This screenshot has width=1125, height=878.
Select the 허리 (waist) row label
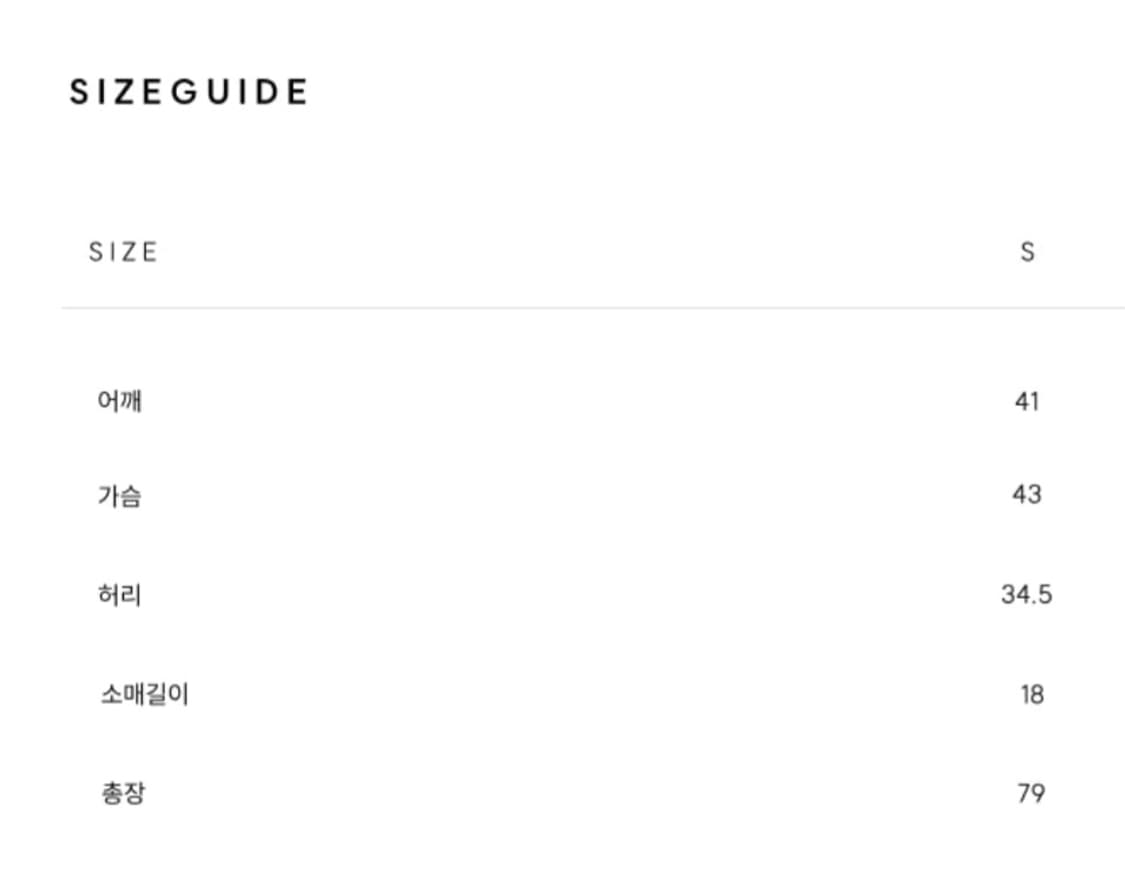[x=119, y=595]
